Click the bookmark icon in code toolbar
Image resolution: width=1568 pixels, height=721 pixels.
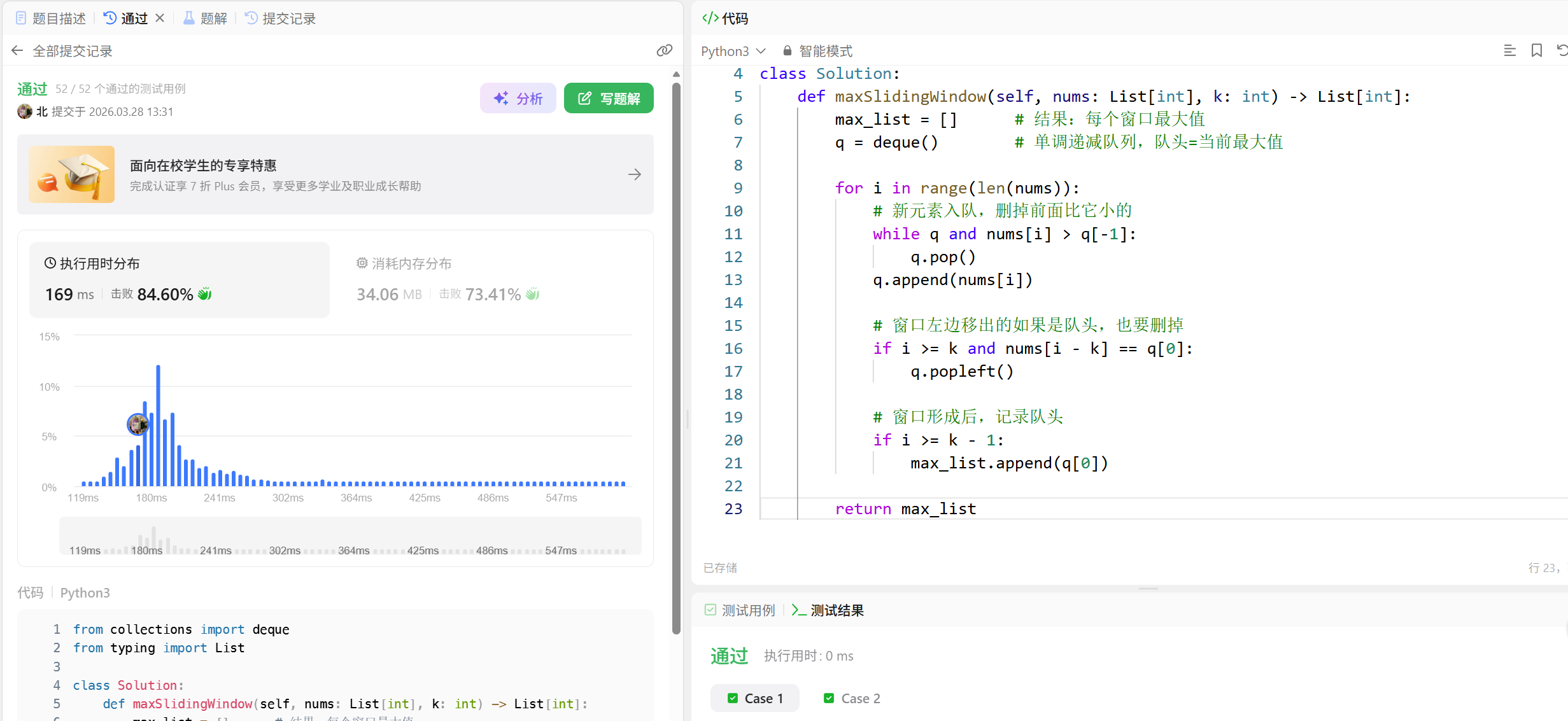coord(1536,51)
